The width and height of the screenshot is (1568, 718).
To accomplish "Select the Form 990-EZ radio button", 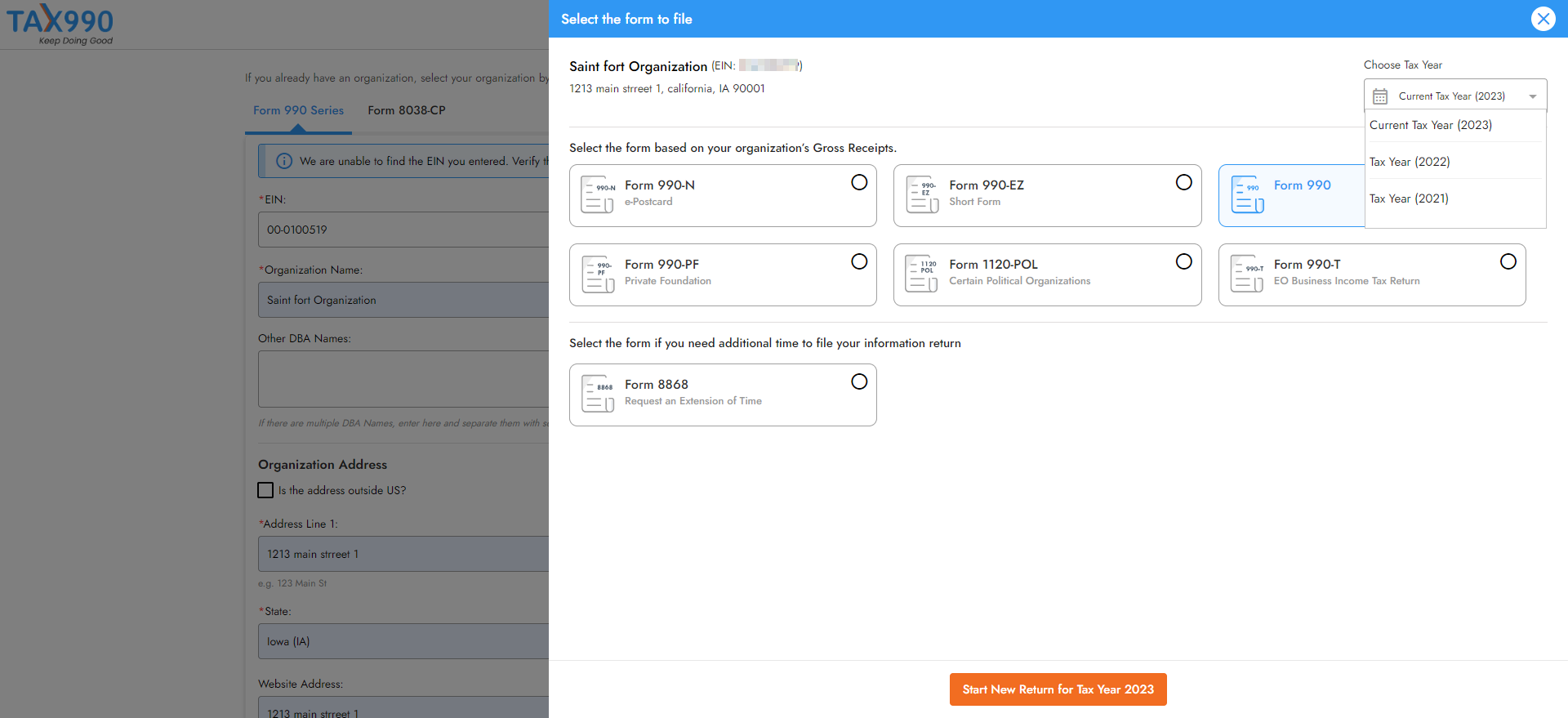I will tap(1183, 182).
